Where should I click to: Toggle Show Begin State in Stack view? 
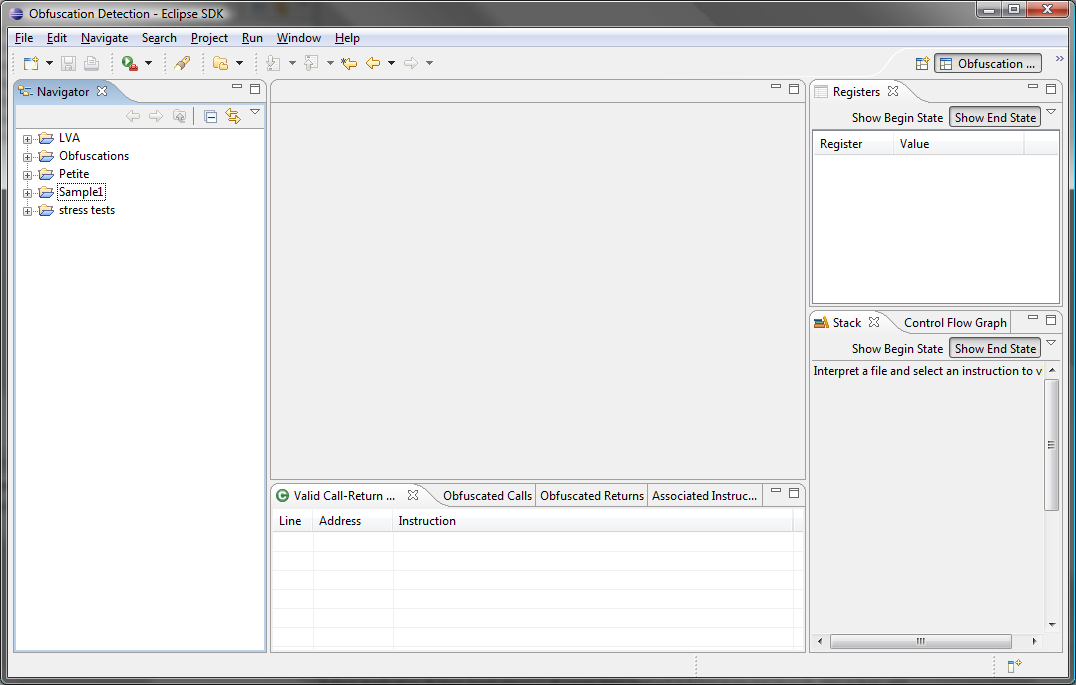pyautogui.click(x=898, y=349)
